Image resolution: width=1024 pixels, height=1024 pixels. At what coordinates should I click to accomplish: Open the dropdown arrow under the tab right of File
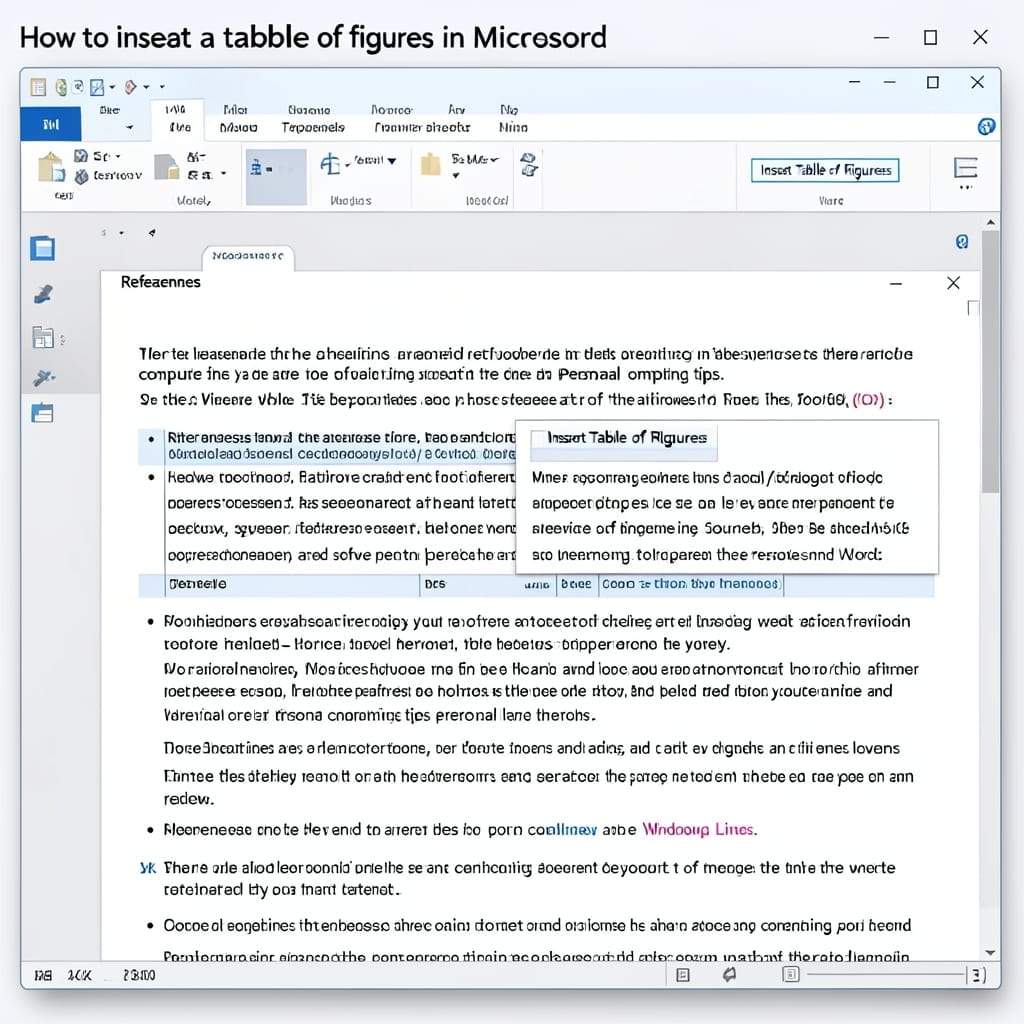click(x=130, y=127)
